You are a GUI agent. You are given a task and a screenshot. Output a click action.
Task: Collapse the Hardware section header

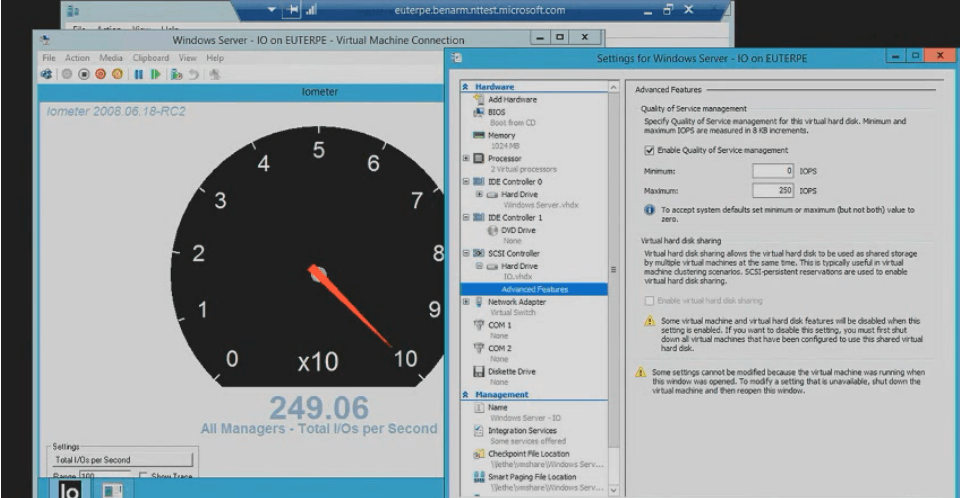(x=465, y=87)
